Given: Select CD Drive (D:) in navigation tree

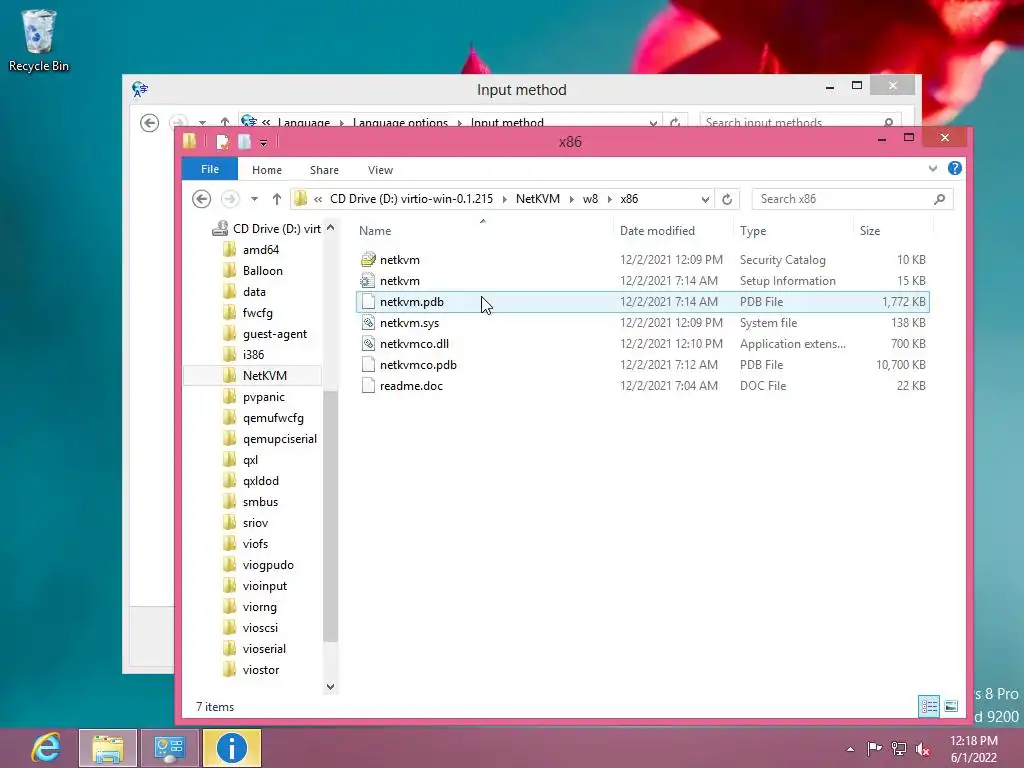Looking at the screenshot, I should [266, 229].
